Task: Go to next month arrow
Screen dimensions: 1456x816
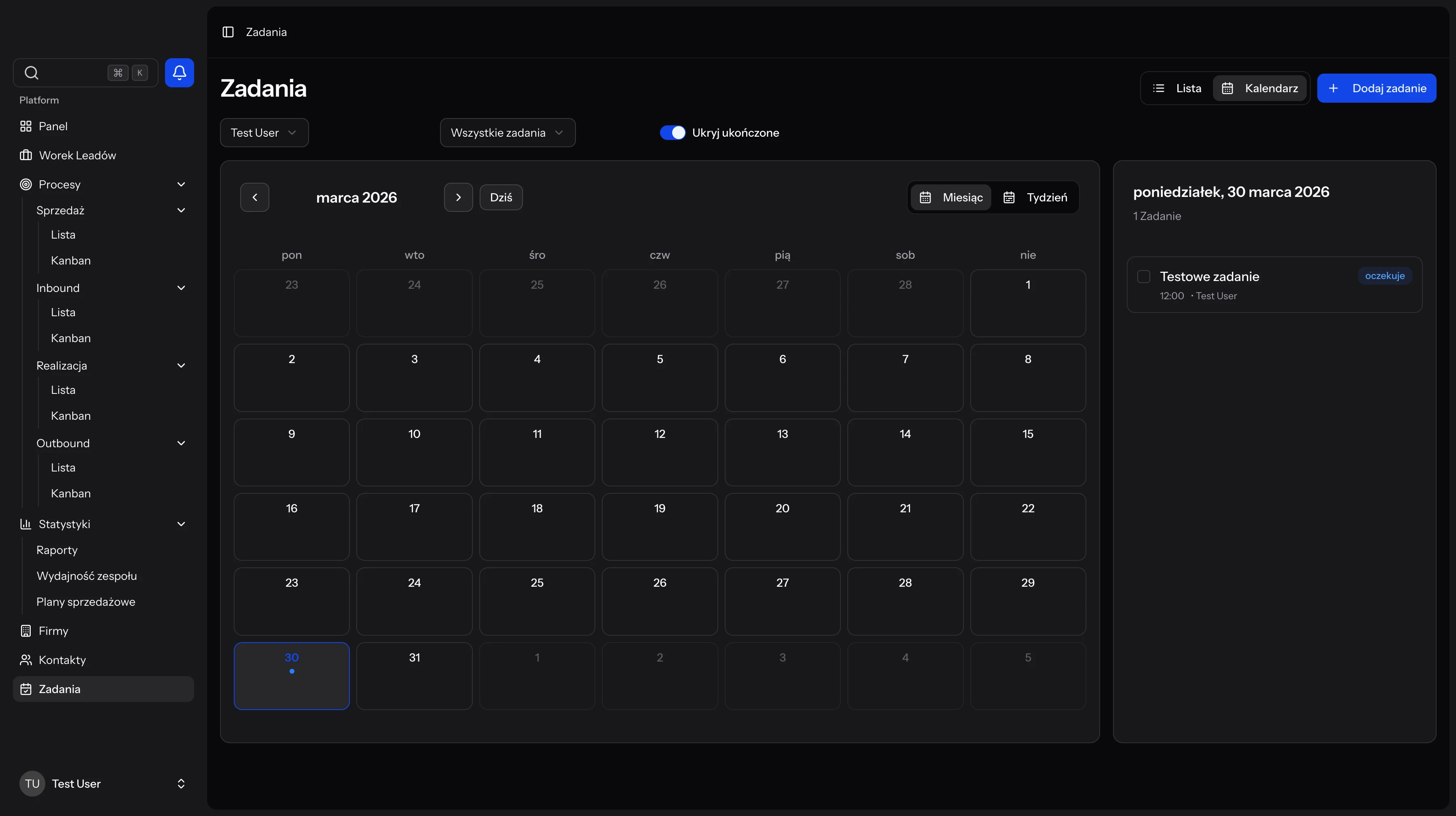Action: point(458,197)
